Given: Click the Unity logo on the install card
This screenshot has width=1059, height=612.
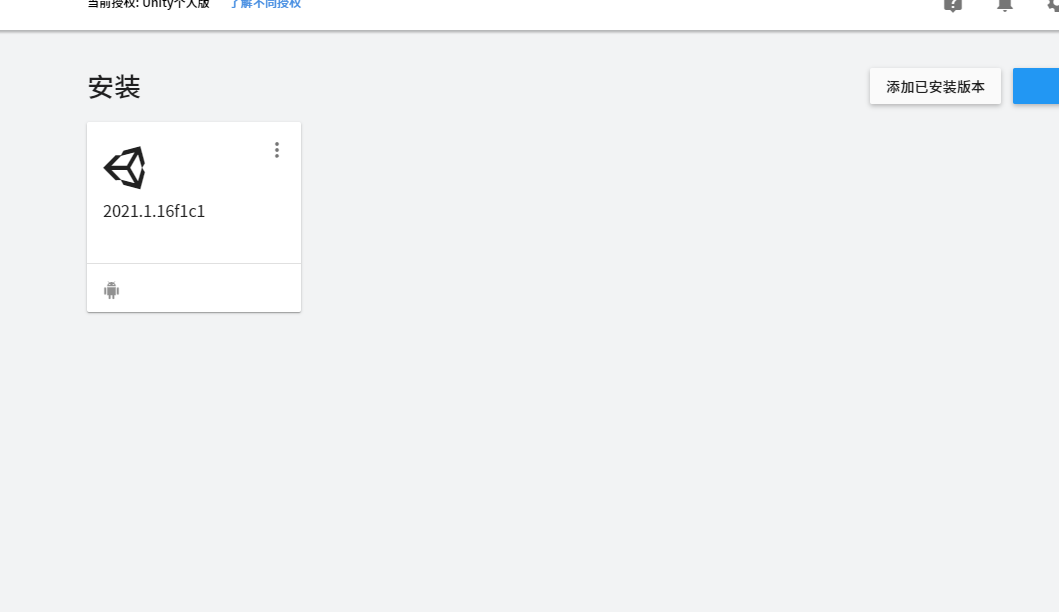Looking at the screenshot, I should (x=124, y=168).
